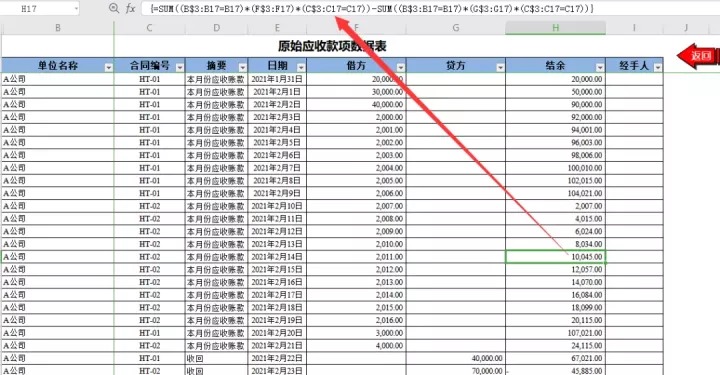Select column C header
Image resolution: width=720 pixels, height=375 pixels.
[x=149, y=28]
